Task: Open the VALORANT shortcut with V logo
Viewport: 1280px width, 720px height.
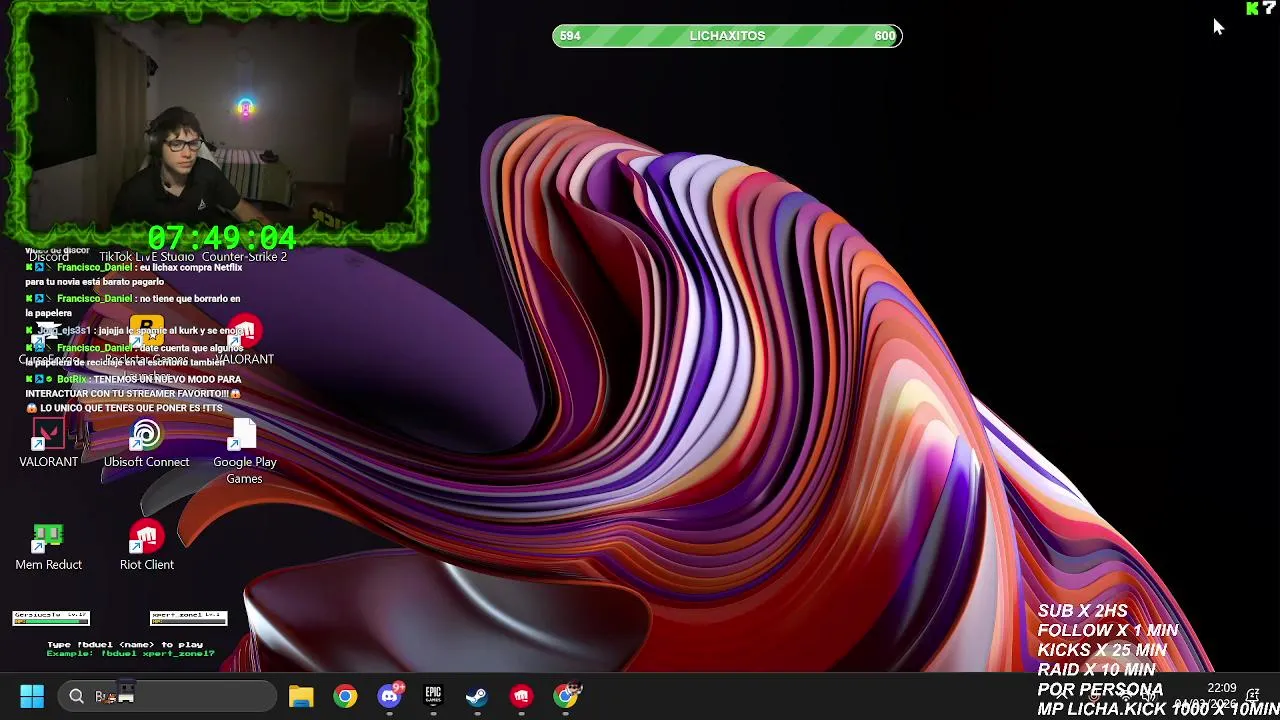Action: pyautogui.click(x=48, y=444)
